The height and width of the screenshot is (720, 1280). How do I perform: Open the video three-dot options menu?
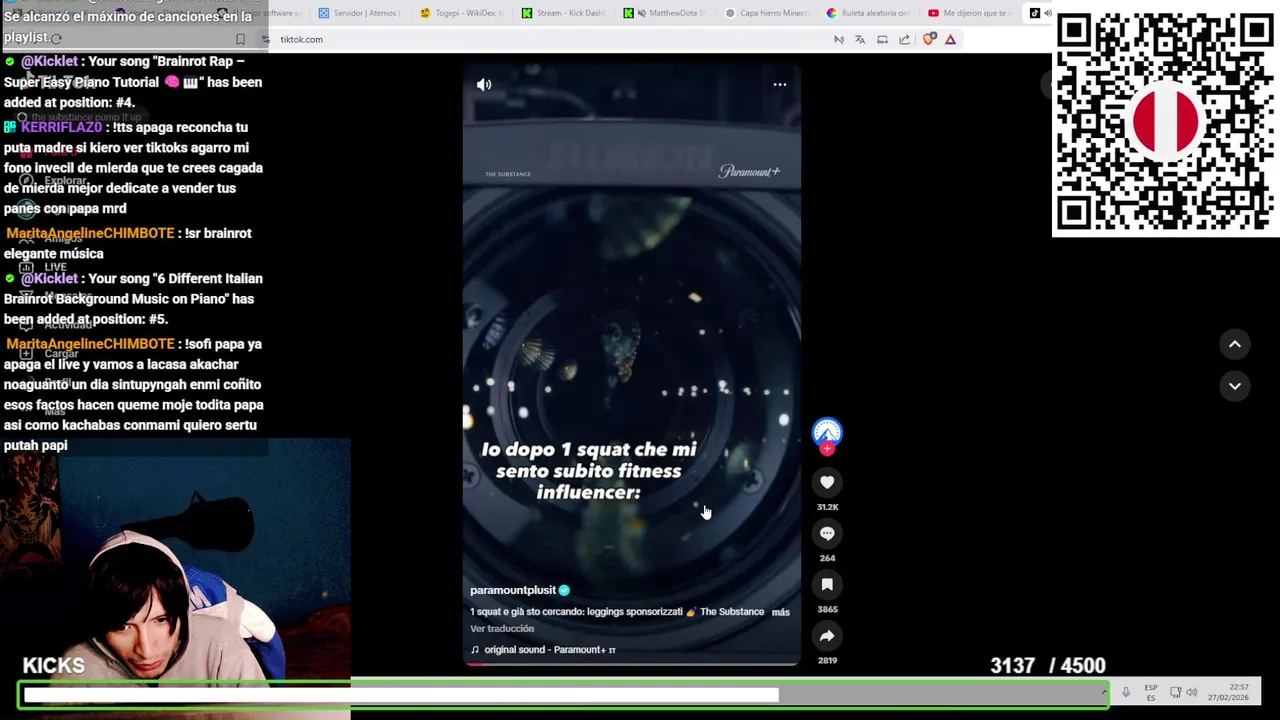pos(780,85)
